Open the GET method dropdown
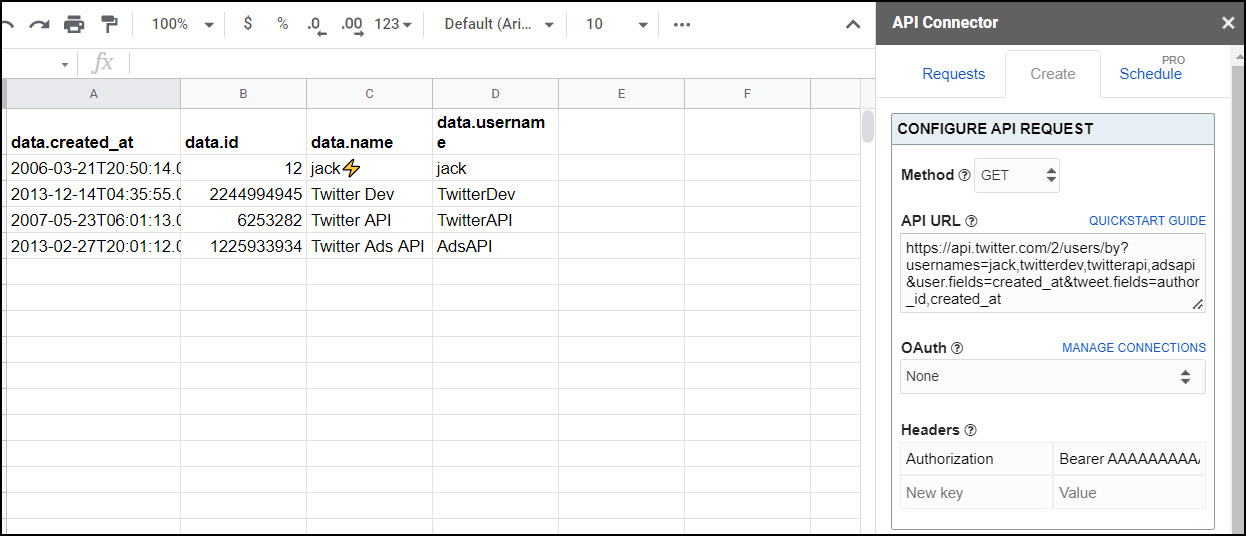The height and width of the screenshot is (536, 1246). tap(1017, 175)
